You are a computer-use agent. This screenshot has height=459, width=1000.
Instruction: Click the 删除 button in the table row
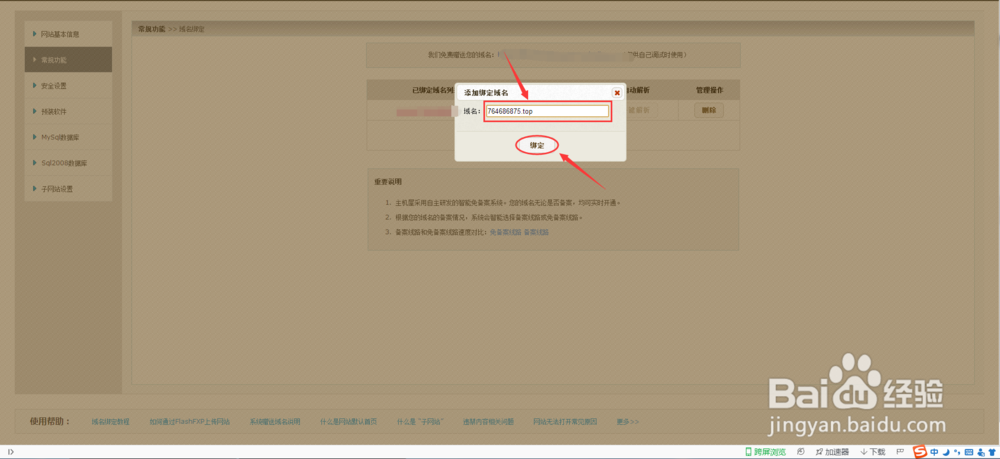pos(709,110)
